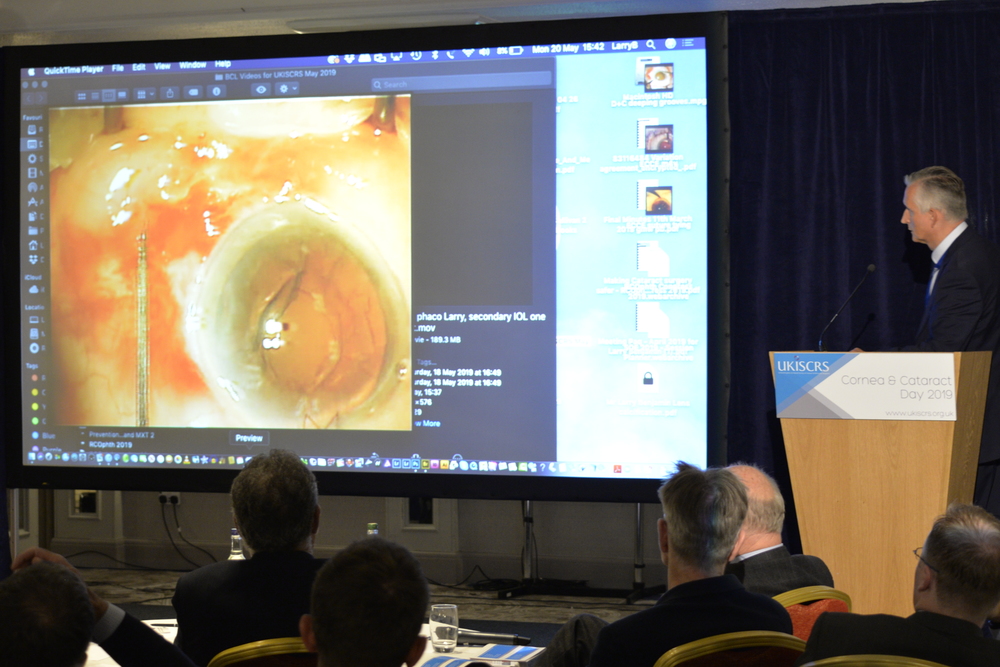
Task: Select the Home folder sidebar item
Action: (34, 245)
